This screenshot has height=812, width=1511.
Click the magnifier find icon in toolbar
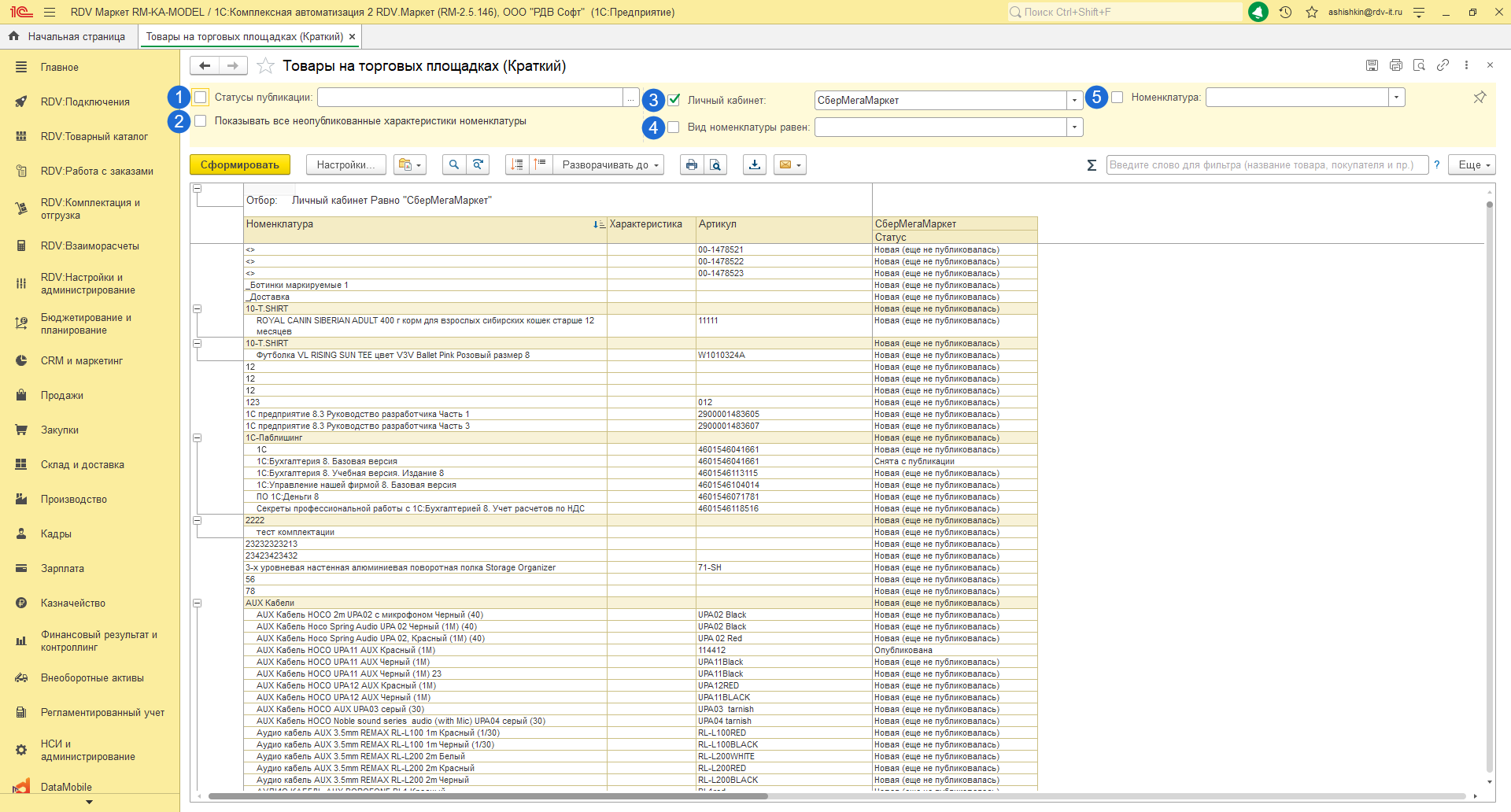click(x=453, y=165)
